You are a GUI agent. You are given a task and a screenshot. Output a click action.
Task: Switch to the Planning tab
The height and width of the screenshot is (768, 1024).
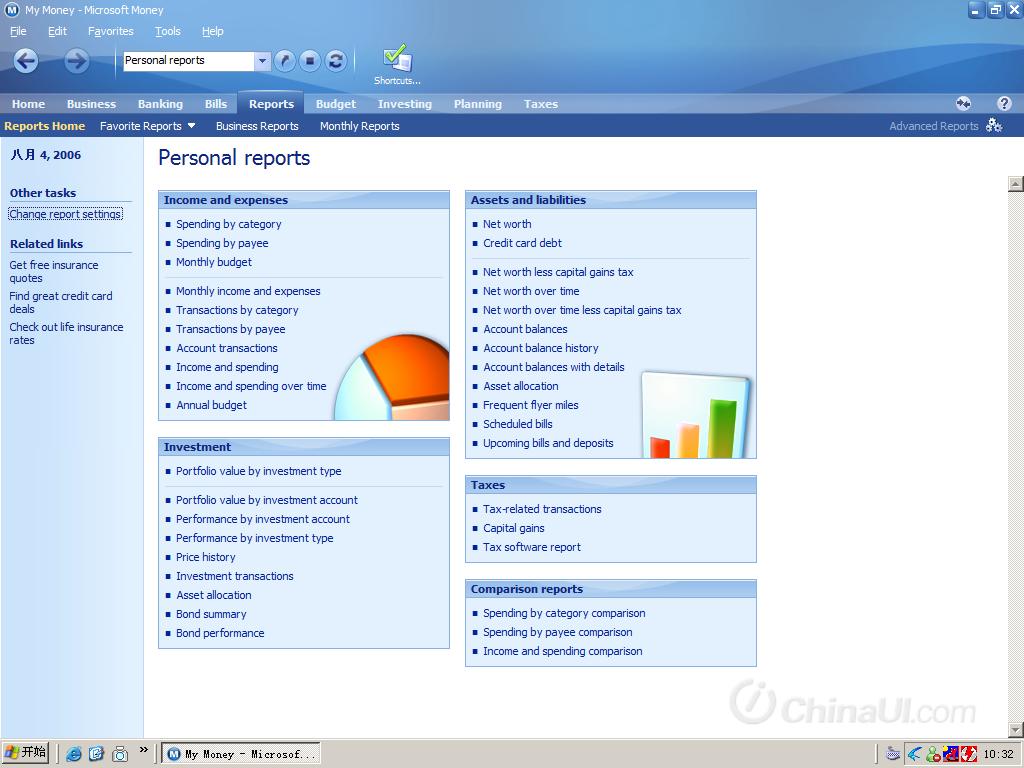pos(478,104)
